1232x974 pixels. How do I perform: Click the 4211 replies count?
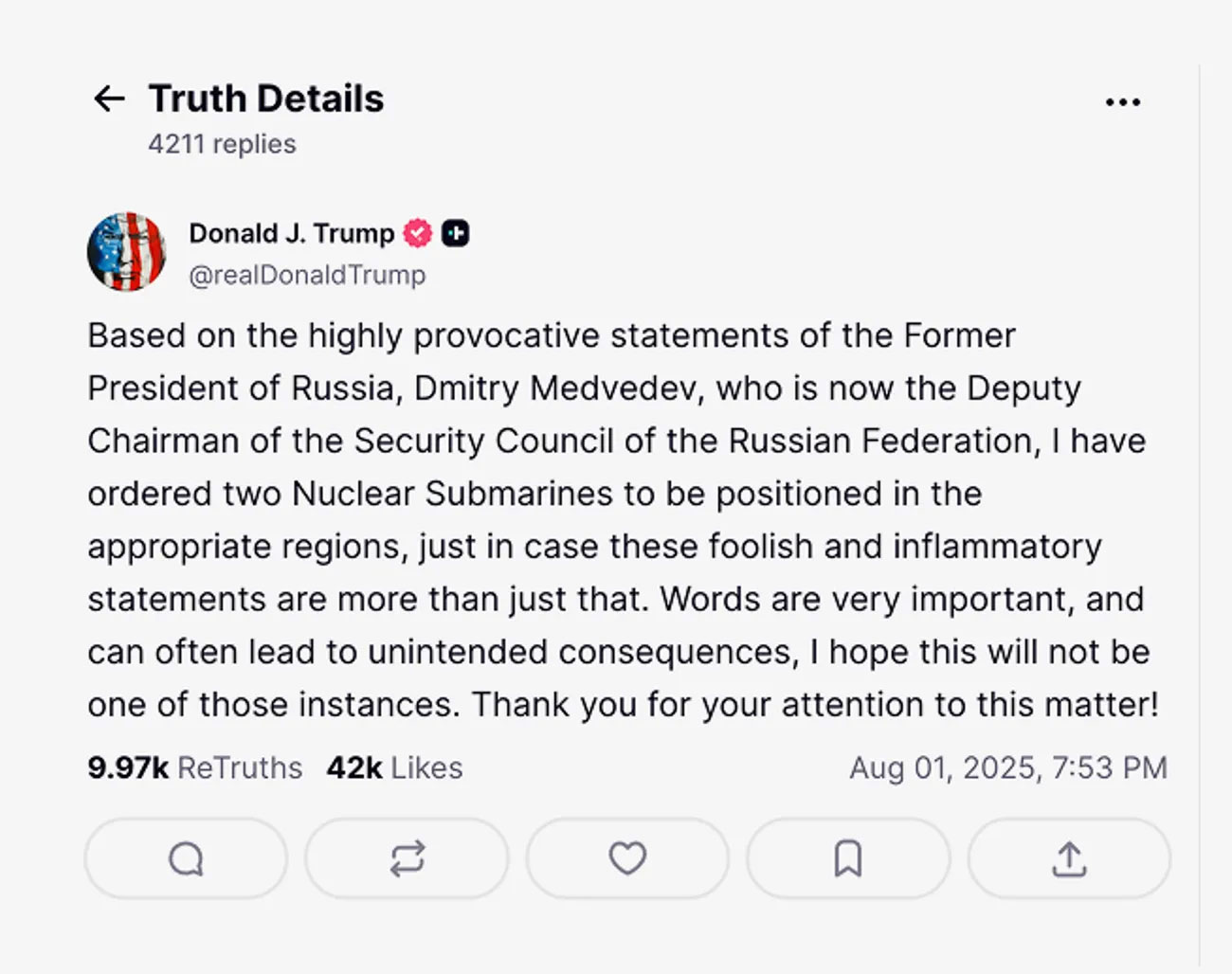point(222,144)
